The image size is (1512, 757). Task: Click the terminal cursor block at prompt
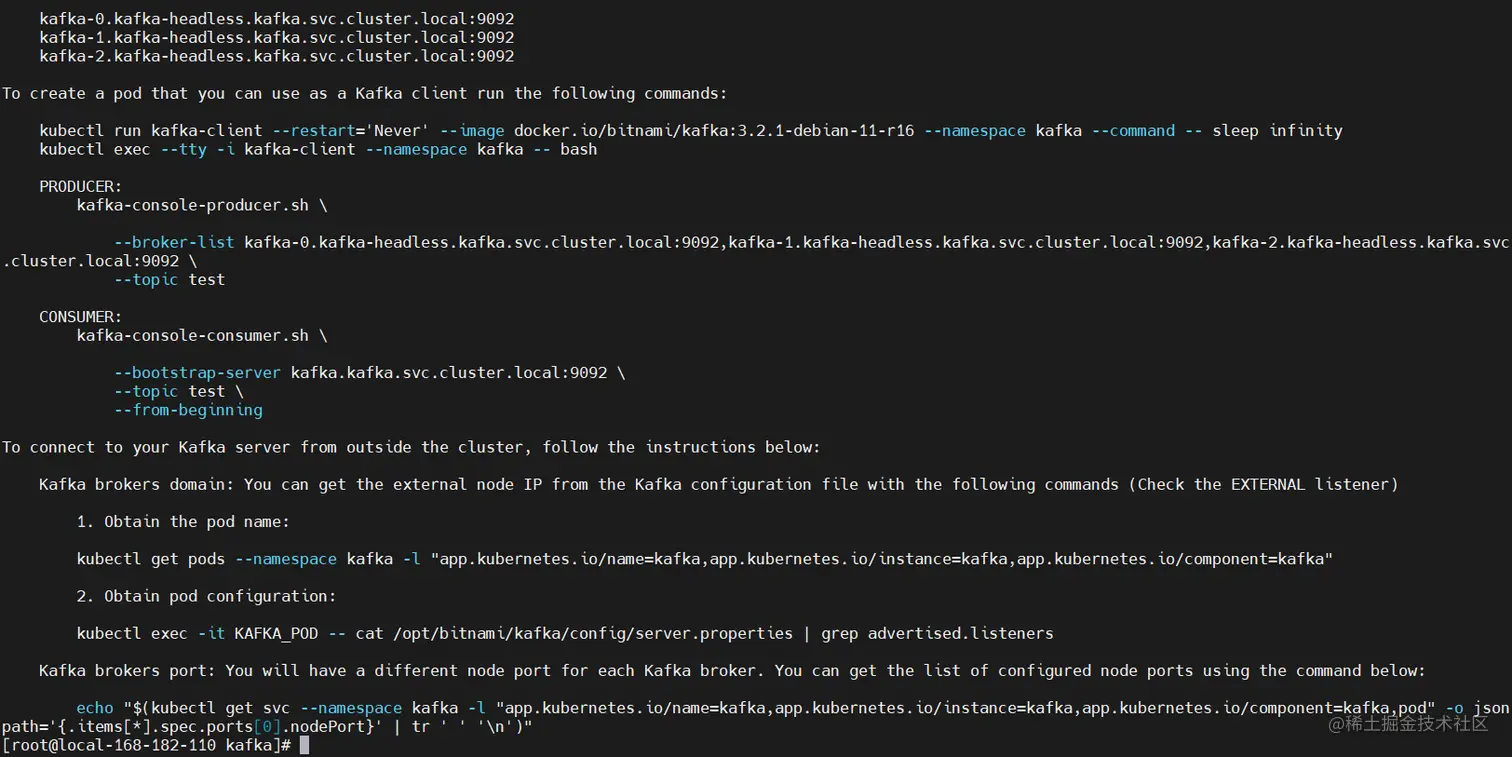(305, 745)
